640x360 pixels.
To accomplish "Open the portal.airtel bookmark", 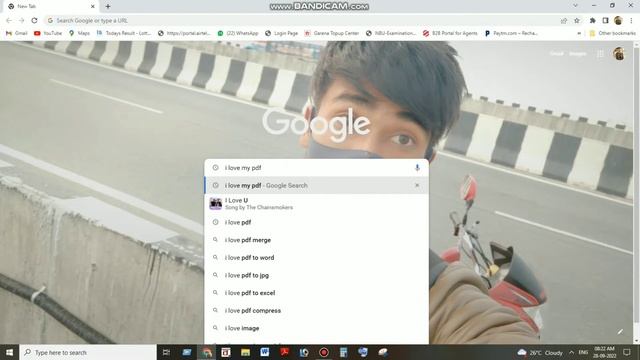I will tap(184, 33).
